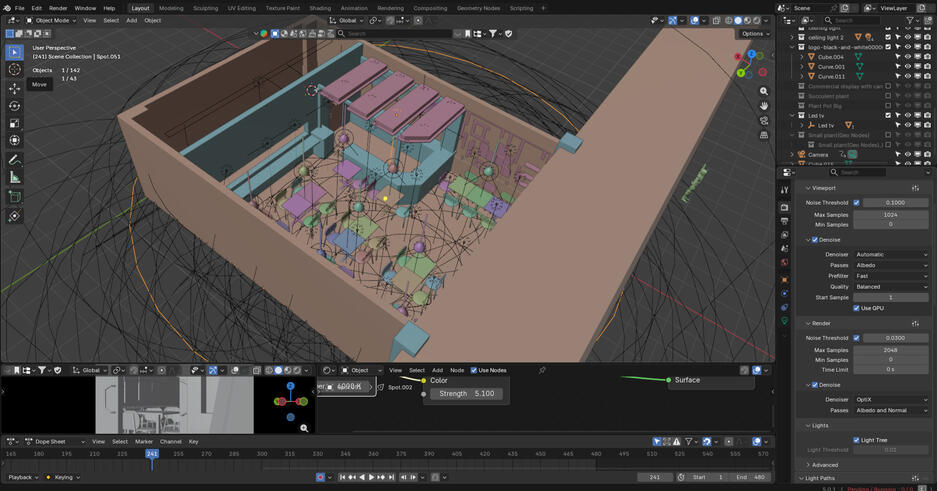Open the Denoiser Automatic dropdown

(892, 254)
